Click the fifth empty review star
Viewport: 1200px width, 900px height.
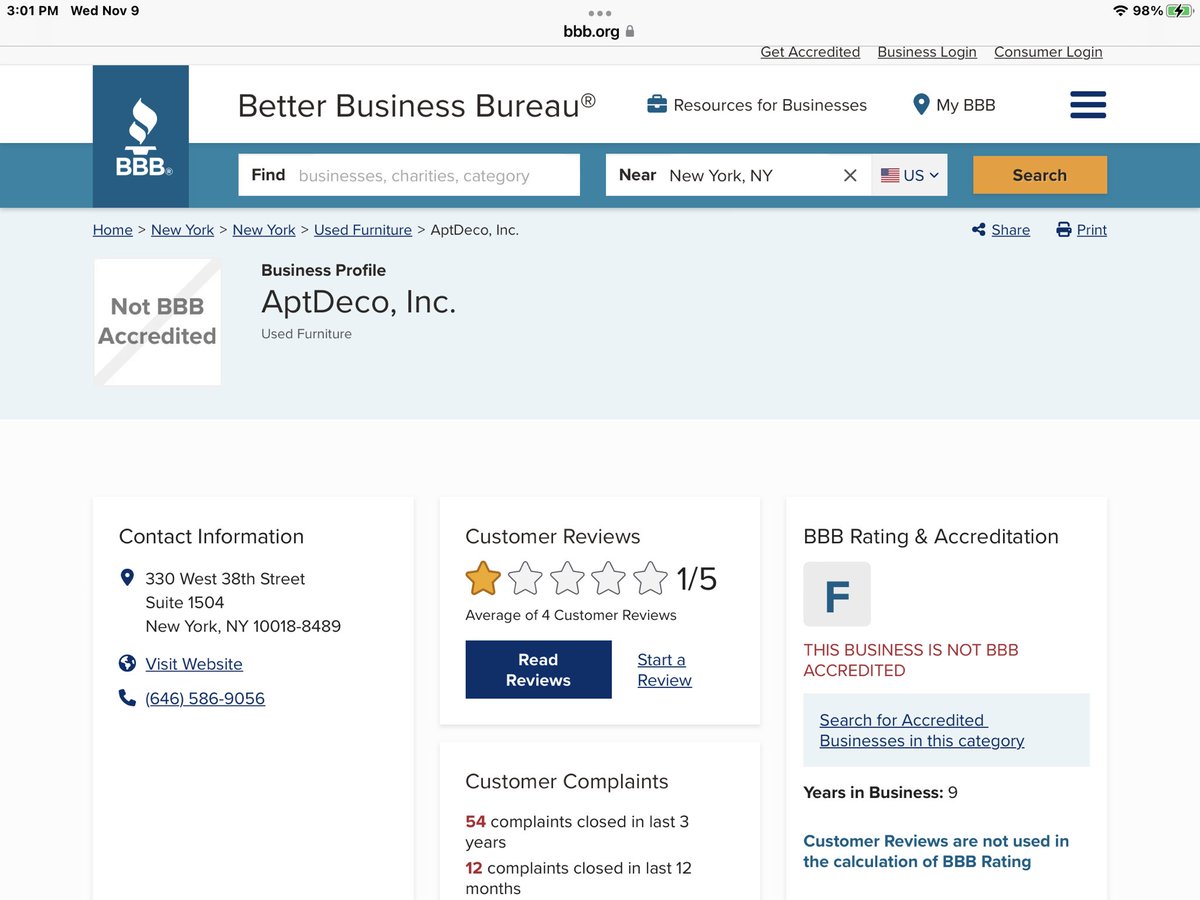tap(650, 578)
